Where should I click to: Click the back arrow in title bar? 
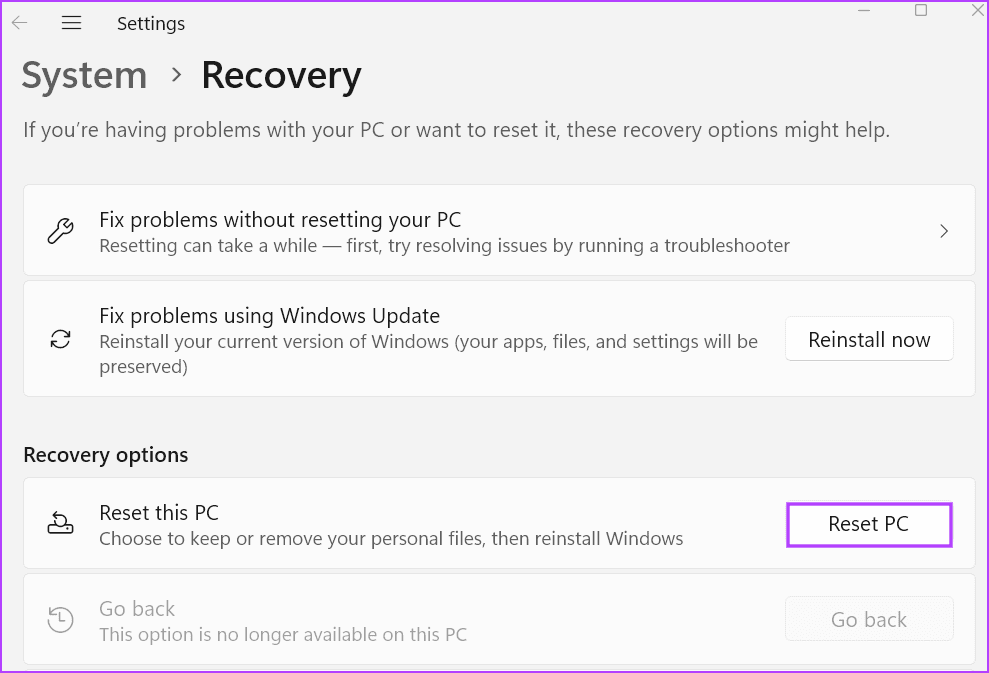point(19,23)
